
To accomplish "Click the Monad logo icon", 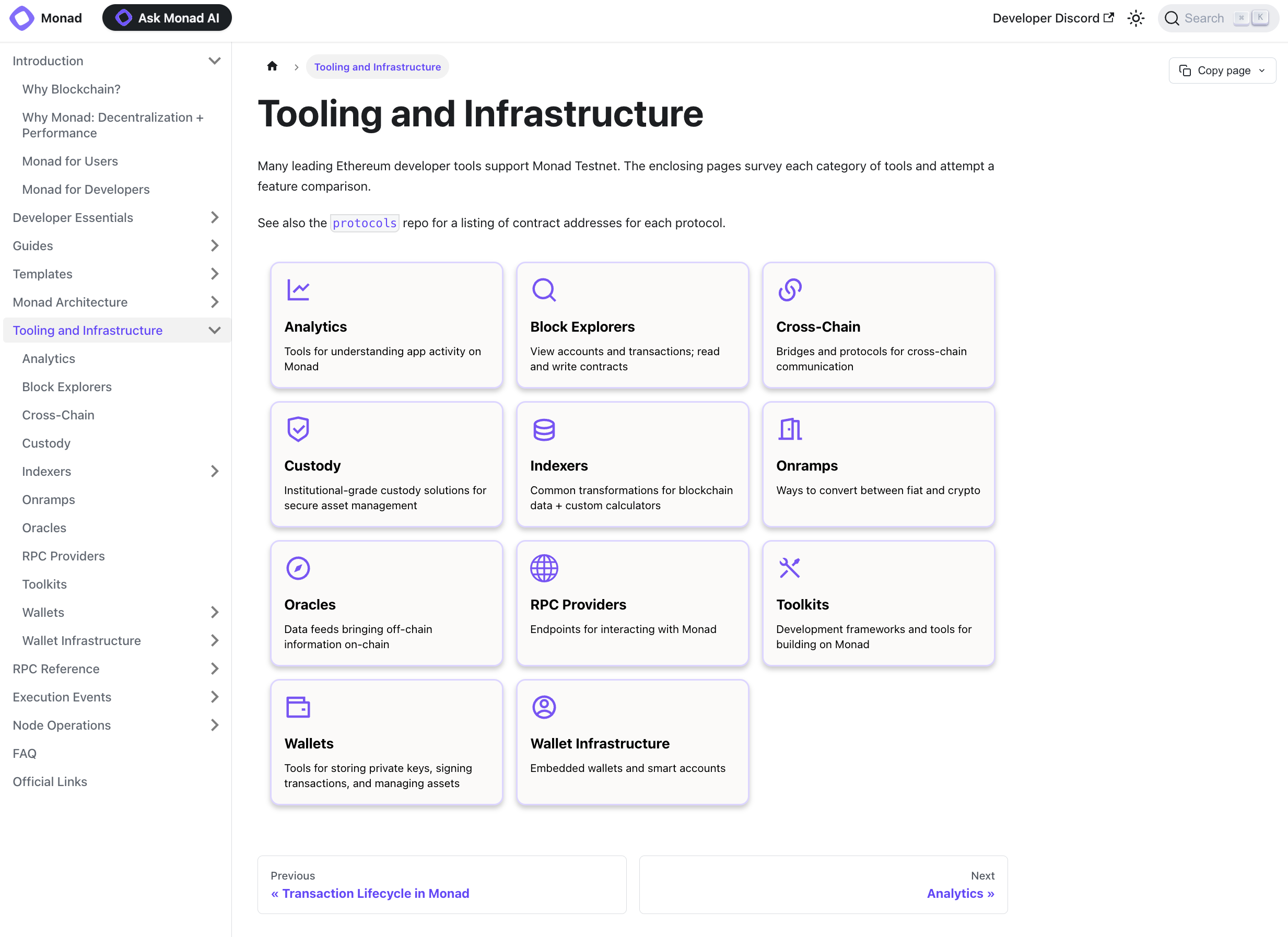I will (x=21, y=18).
